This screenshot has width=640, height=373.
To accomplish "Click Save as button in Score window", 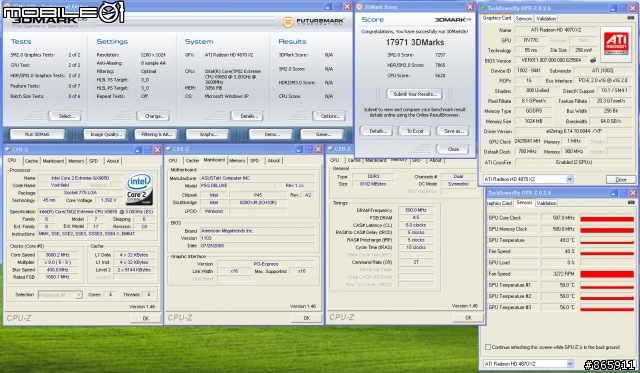I will (x=453, y=131).
